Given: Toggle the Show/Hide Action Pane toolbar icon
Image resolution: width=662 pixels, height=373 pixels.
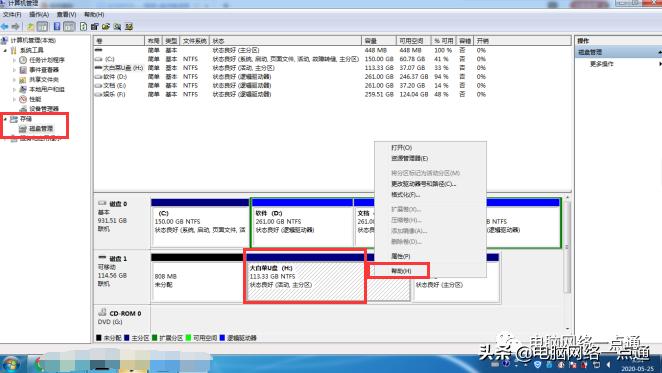Looking at the screenshot, I should pyautogui.click(x=69, y=27).
